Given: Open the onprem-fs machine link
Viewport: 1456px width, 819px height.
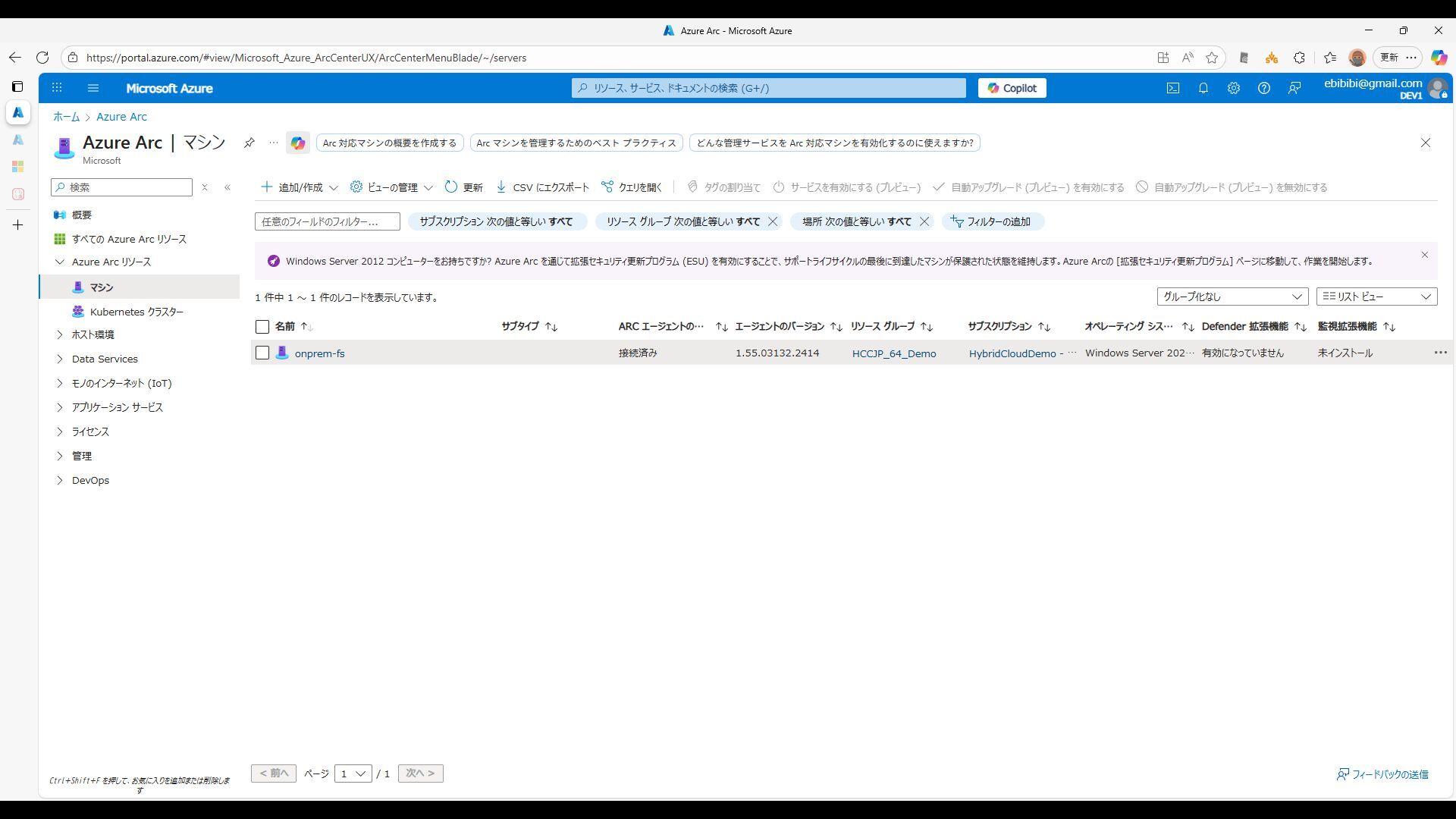Looking at the screenshot, I should 319,353.
